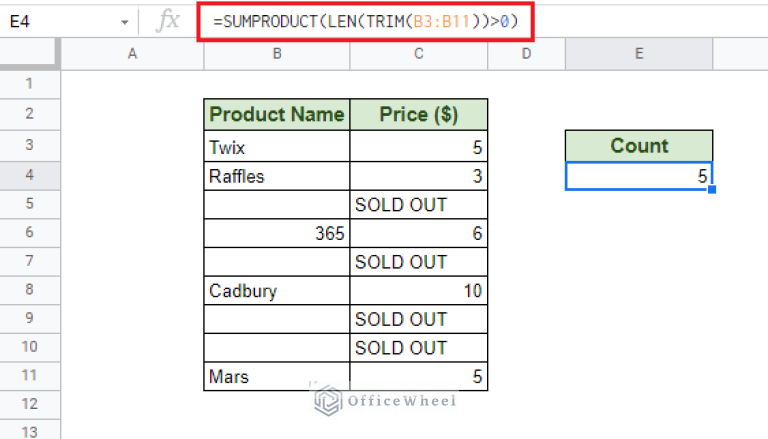Click the Product Name header cell
Screen dimensions: 768x439
tap(277, 115)
